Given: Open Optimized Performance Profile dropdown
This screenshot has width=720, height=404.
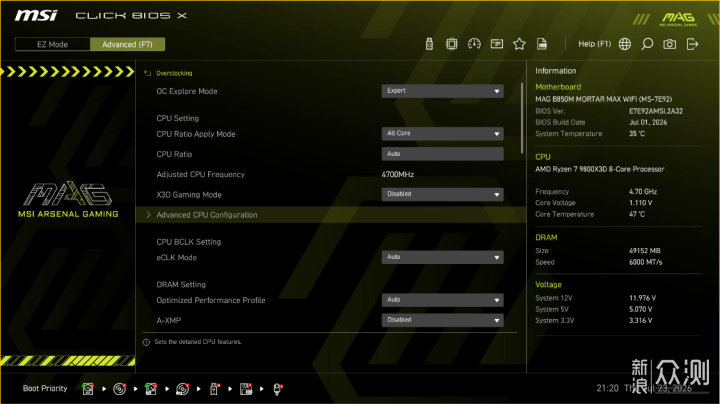Looking at the screenshot, I should (442, 300).
